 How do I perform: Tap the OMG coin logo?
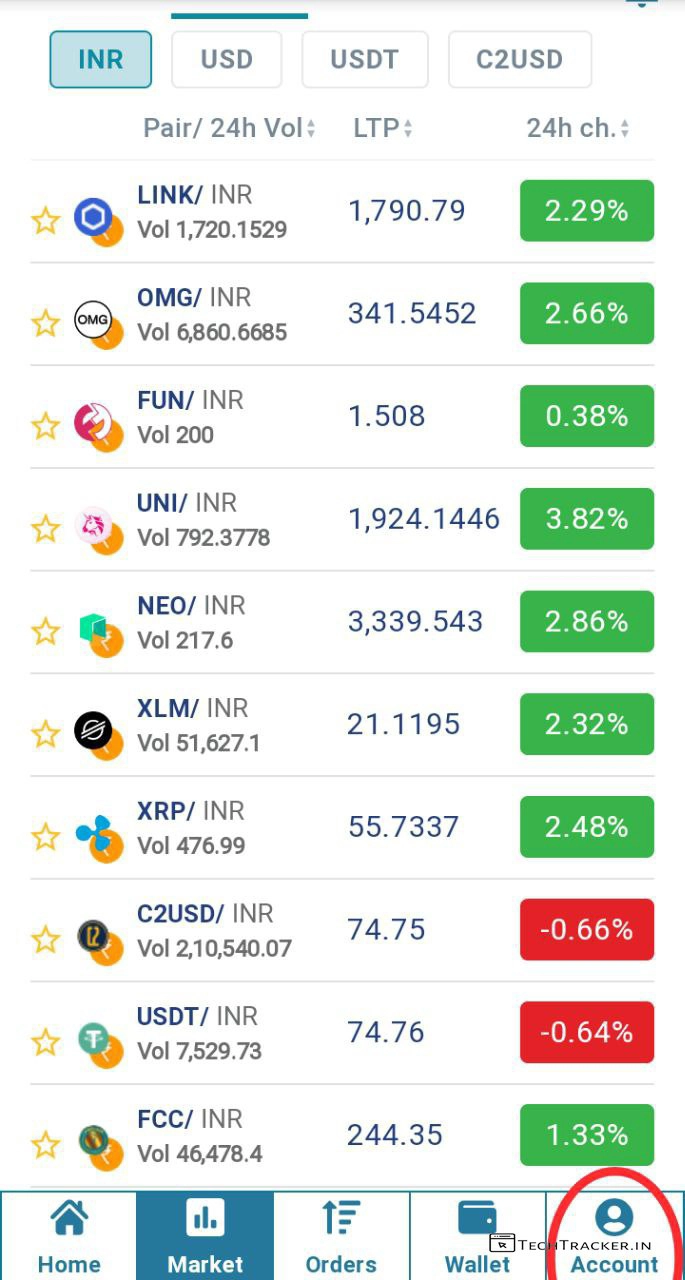click(93, 320)
